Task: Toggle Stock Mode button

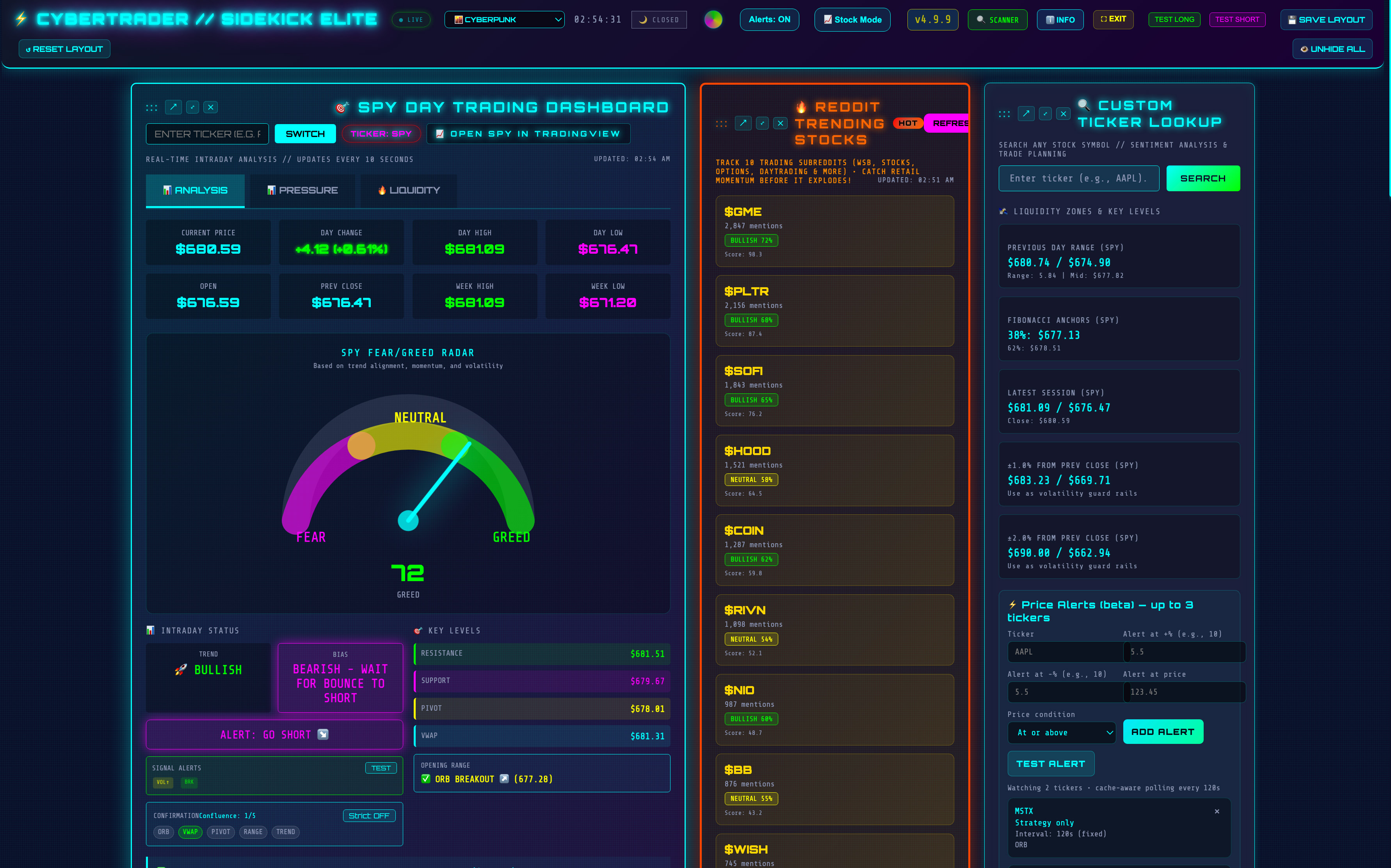Action: (852, 20)
